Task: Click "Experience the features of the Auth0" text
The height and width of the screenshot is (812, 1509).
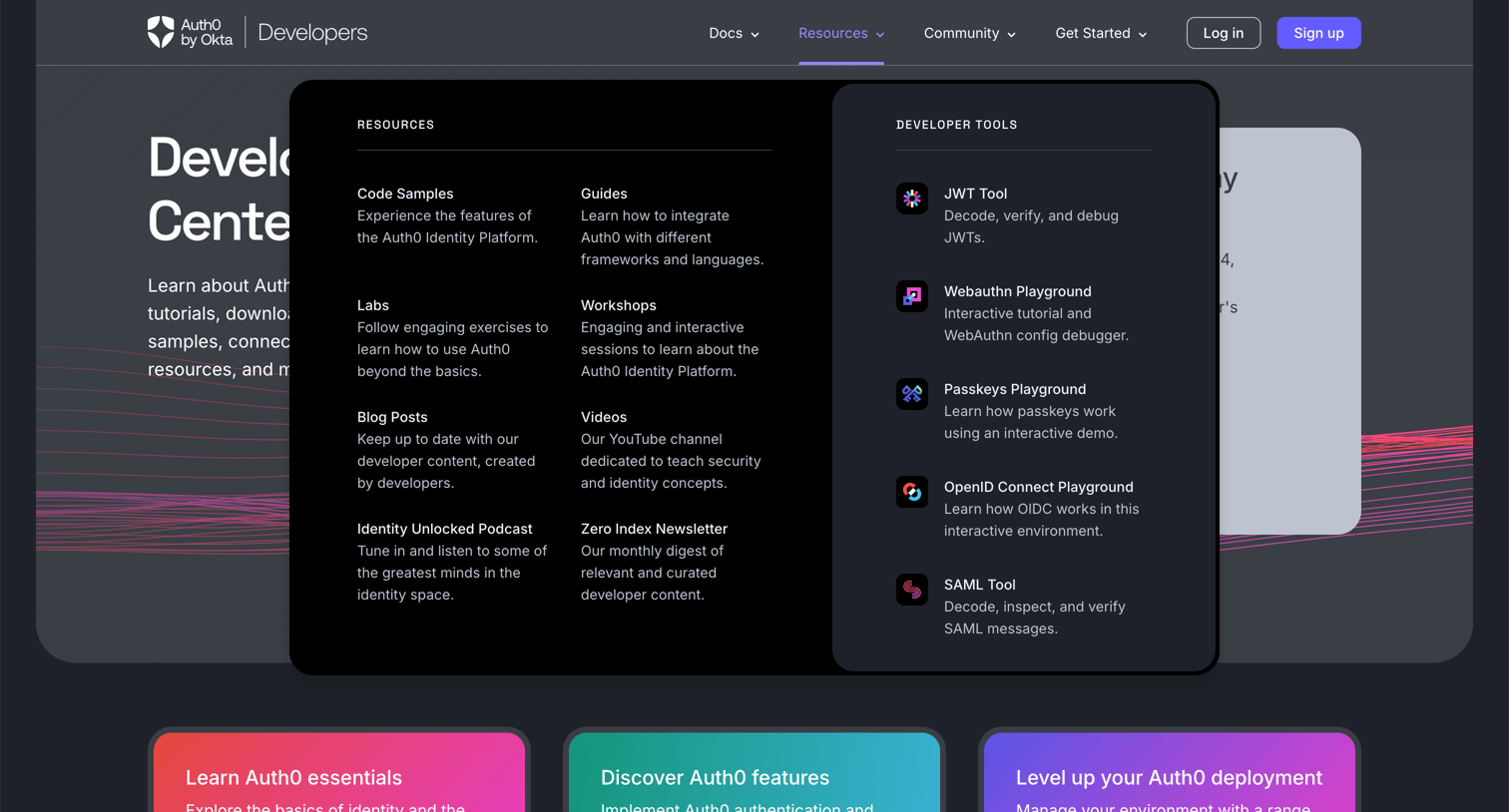Action: pyautogui.click(x=447, y=226)
